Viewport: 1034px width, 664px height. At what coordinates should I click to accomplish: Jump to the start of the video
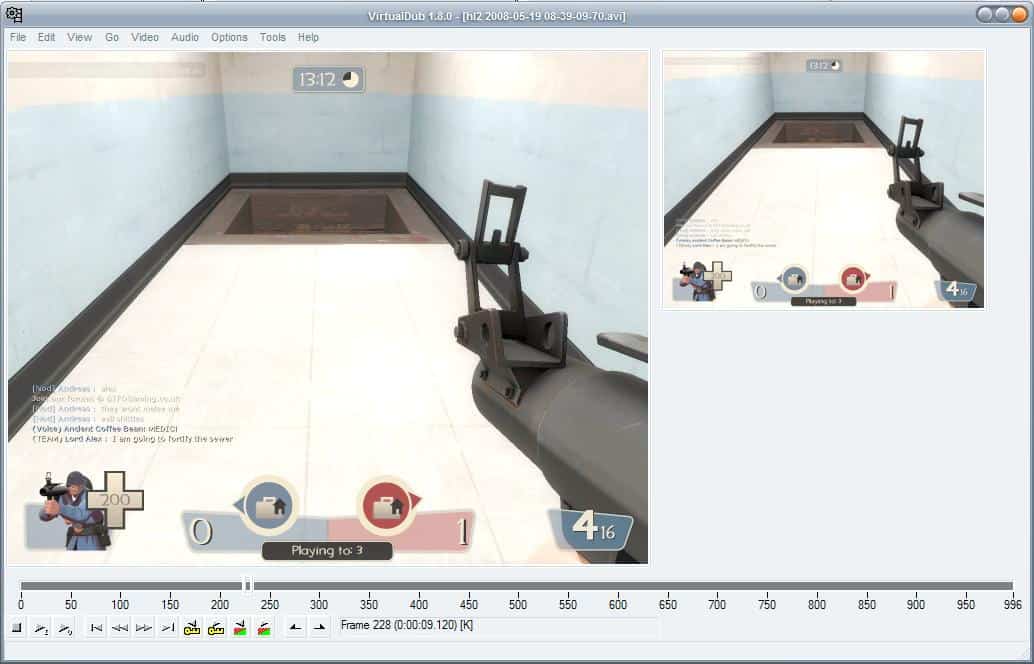coord(96,628)
